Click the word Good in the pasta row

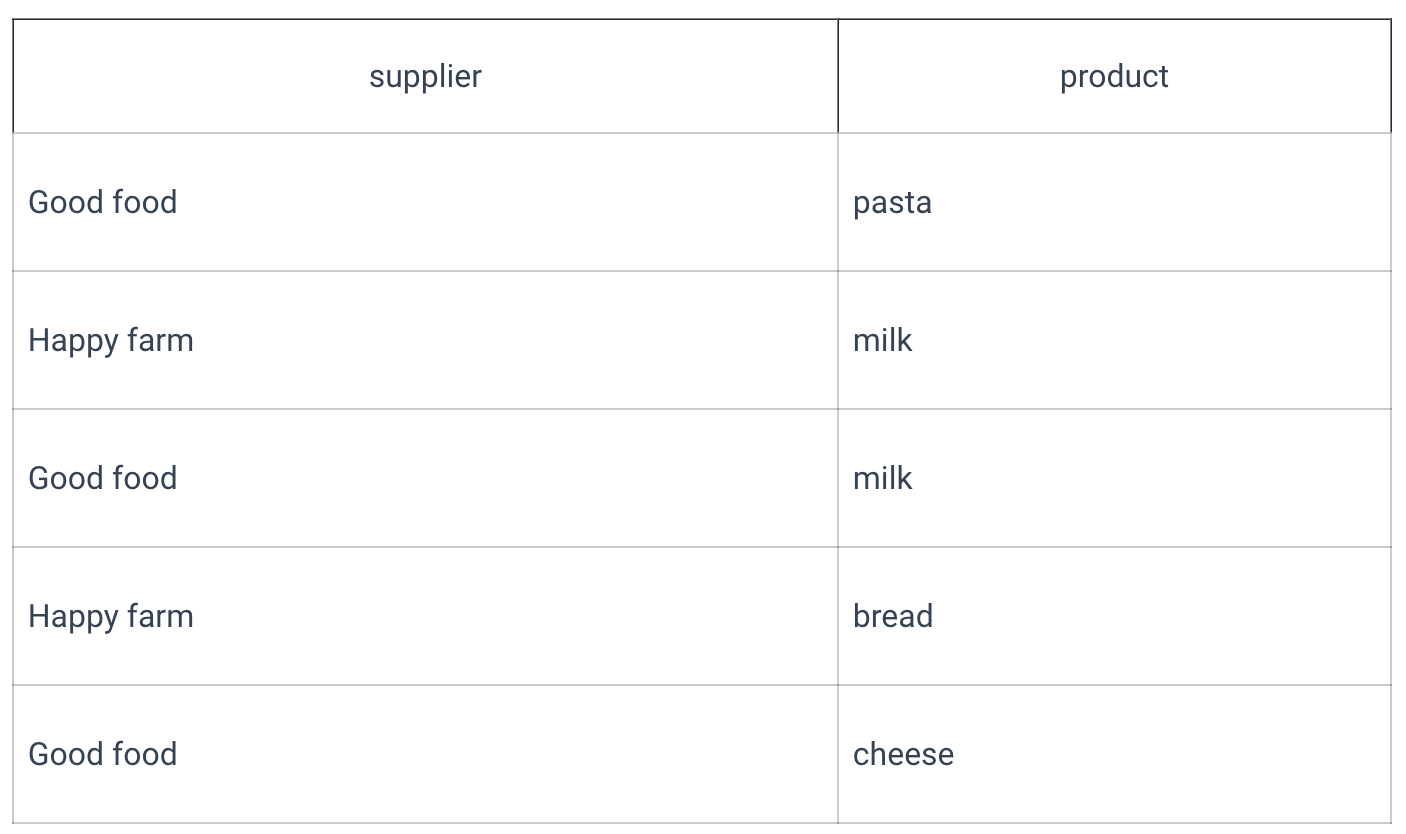click(x=62, y=202)
